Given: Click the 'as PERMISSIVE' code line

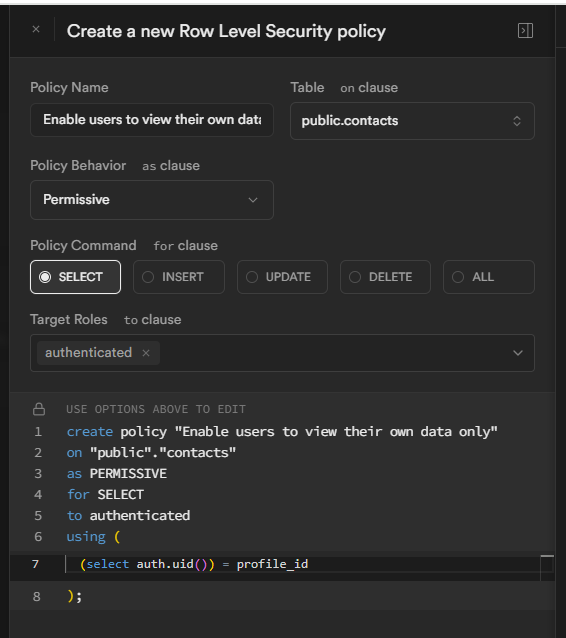Looking at the screenshot, I should coord(117,474).
